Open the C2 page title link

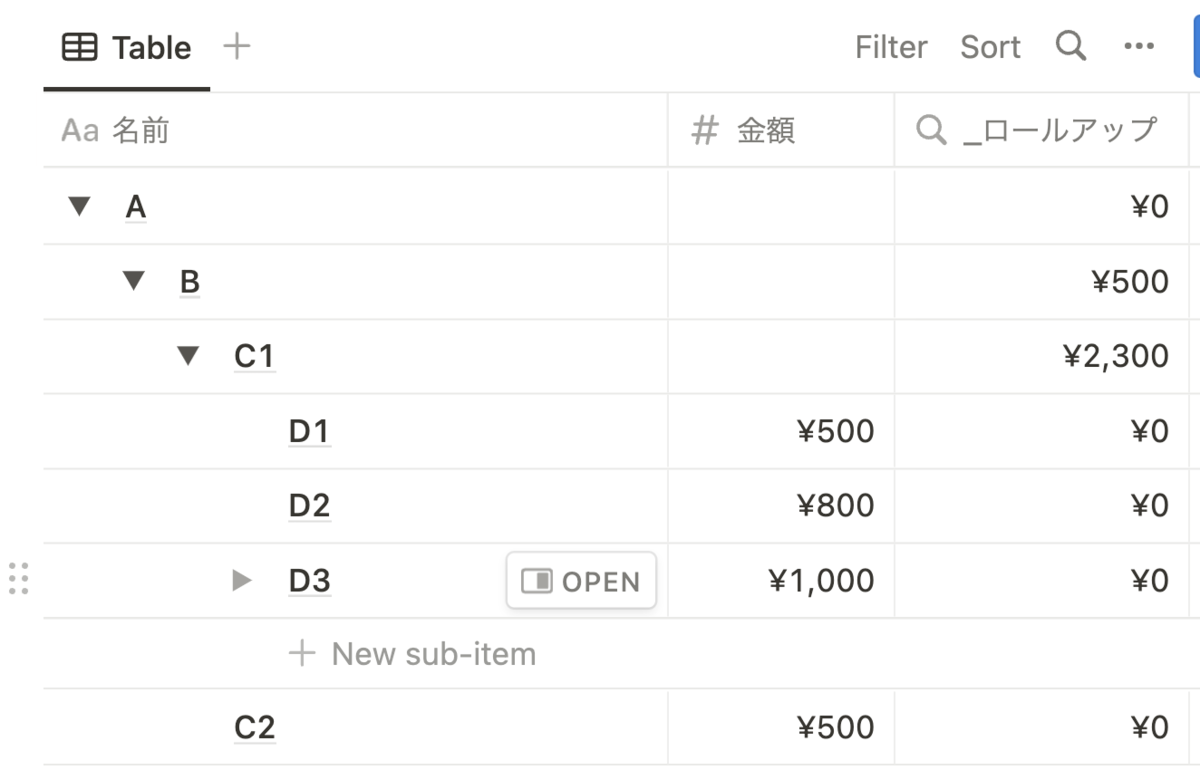click(254, 727)
